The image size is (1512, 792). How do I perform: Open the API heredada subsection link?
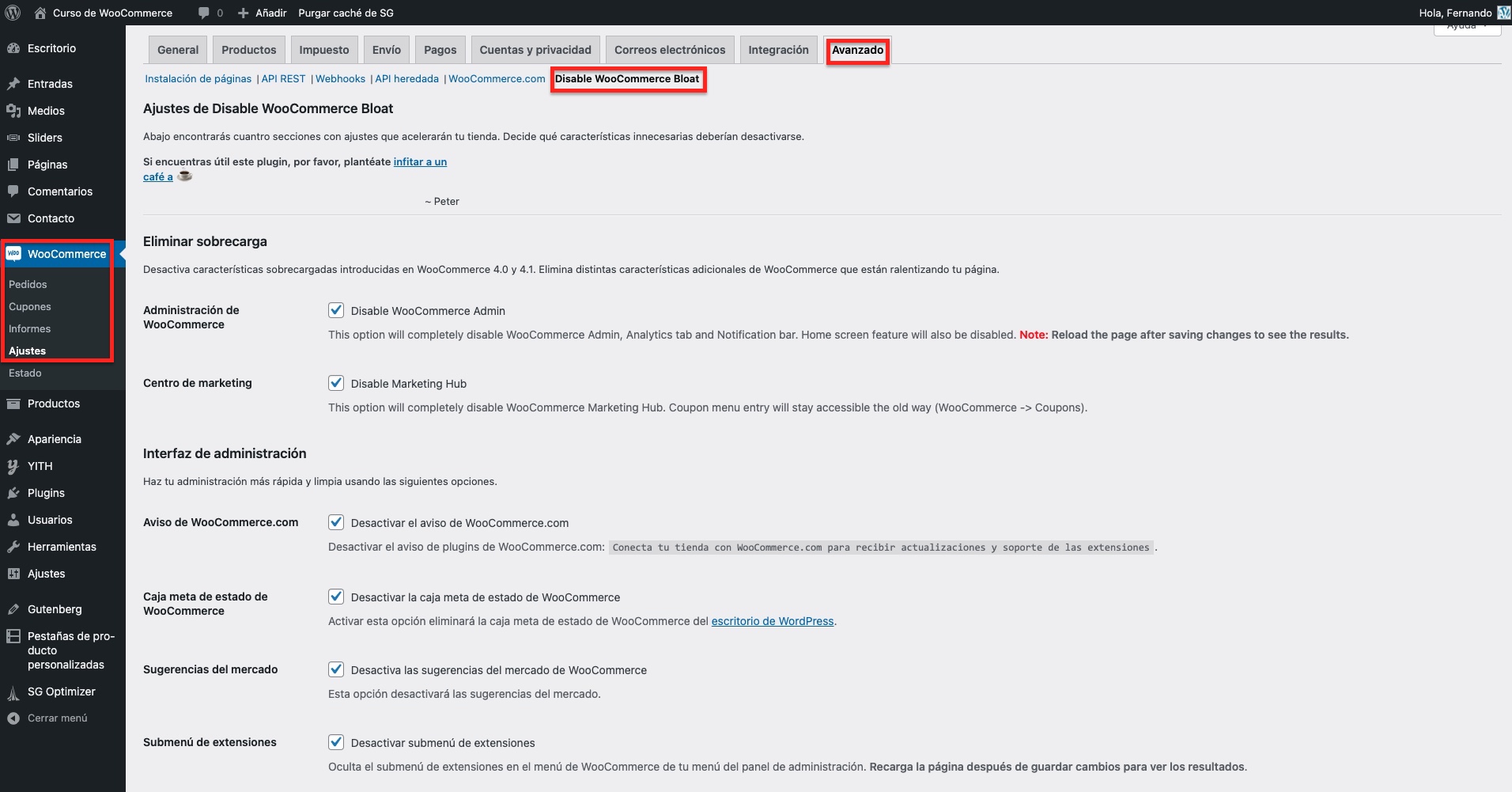[407, 79]
